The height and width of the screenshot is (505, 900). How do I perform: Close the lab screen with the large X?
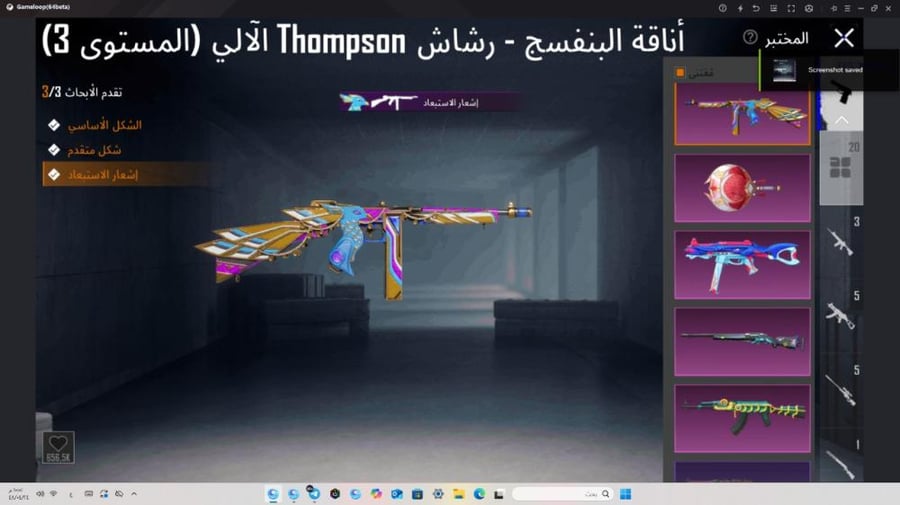843,38
